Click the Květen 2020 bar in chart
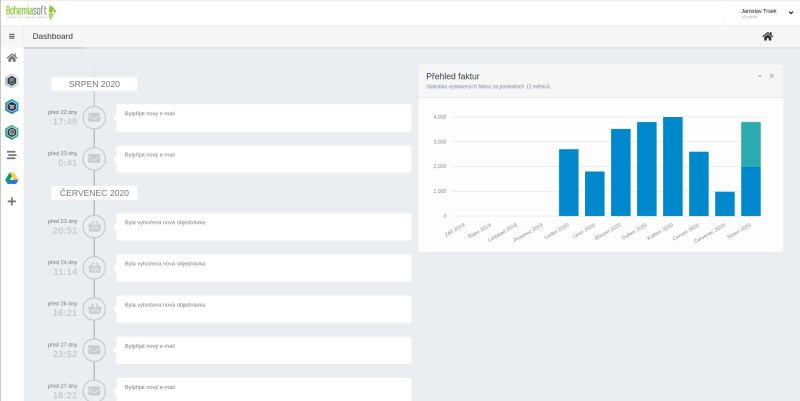Viewport: 800px width, 401px height. coord(673,166)
